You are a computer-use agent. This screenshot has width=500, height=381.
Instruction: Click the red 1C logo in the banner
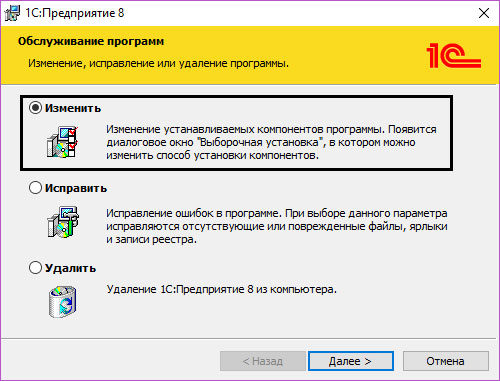click(x=454, y=55)
